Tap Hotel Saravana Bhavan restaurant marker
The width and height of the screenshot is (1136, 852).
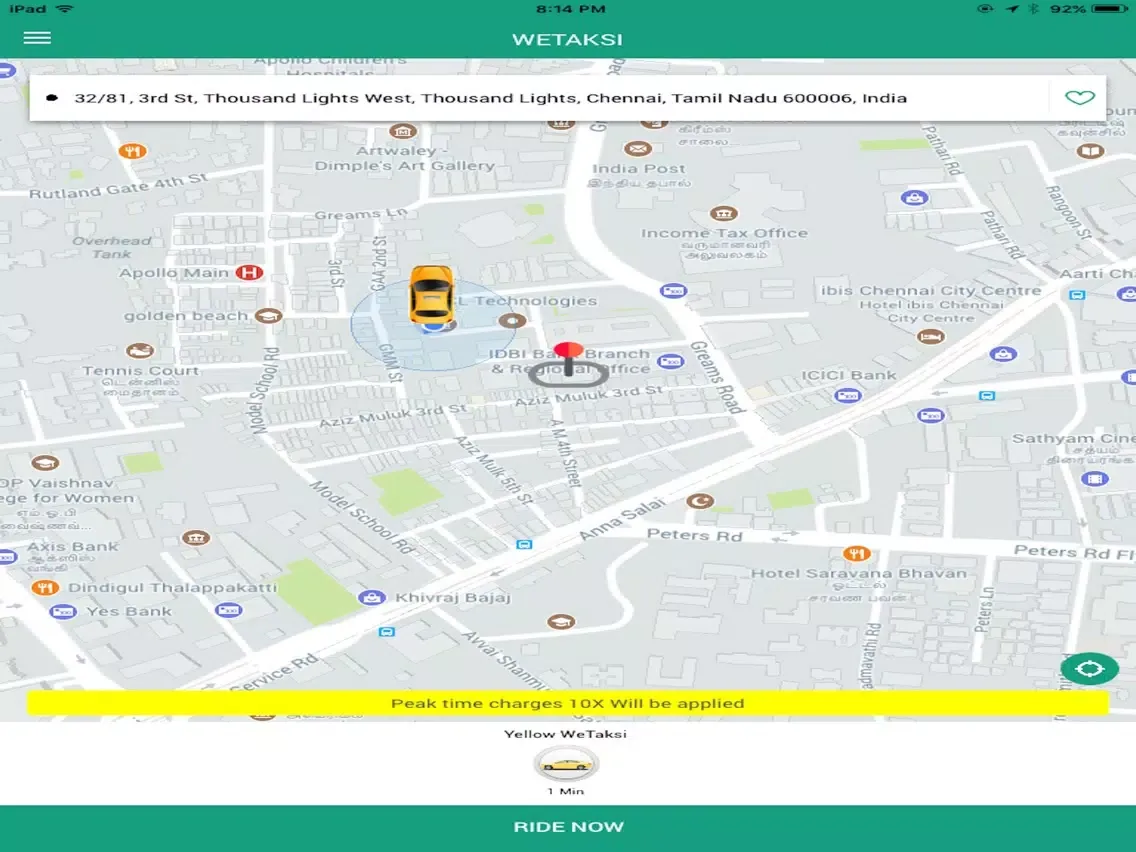tap(856, 554)
